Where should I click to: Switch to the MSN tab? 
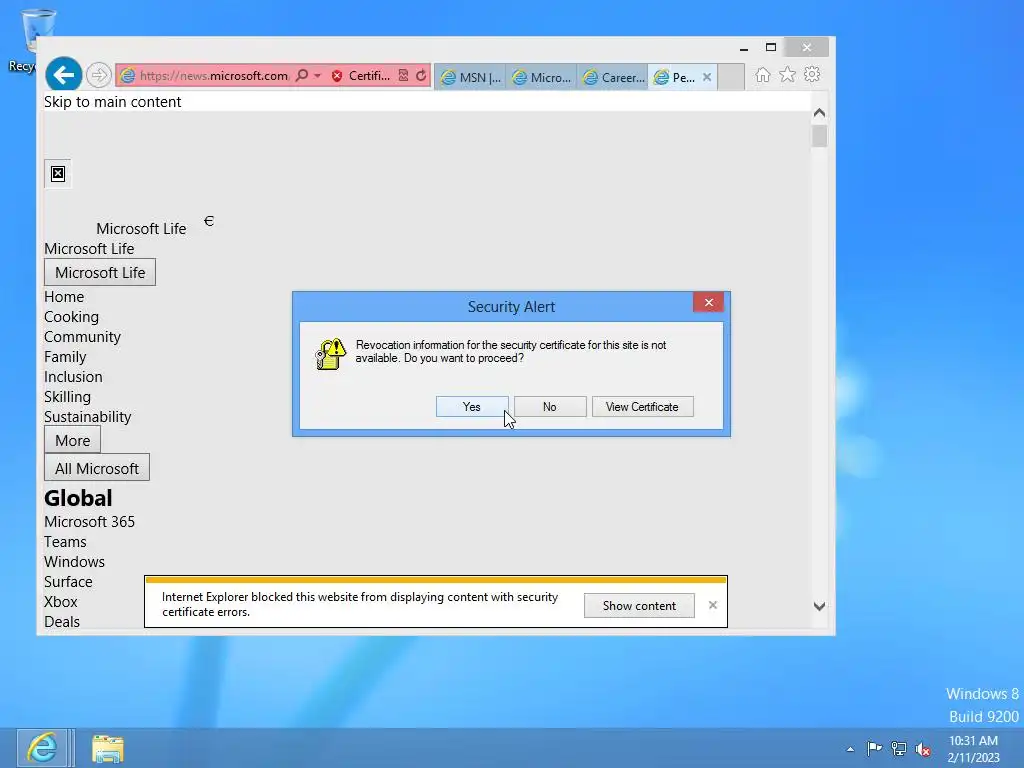[470, 77]
